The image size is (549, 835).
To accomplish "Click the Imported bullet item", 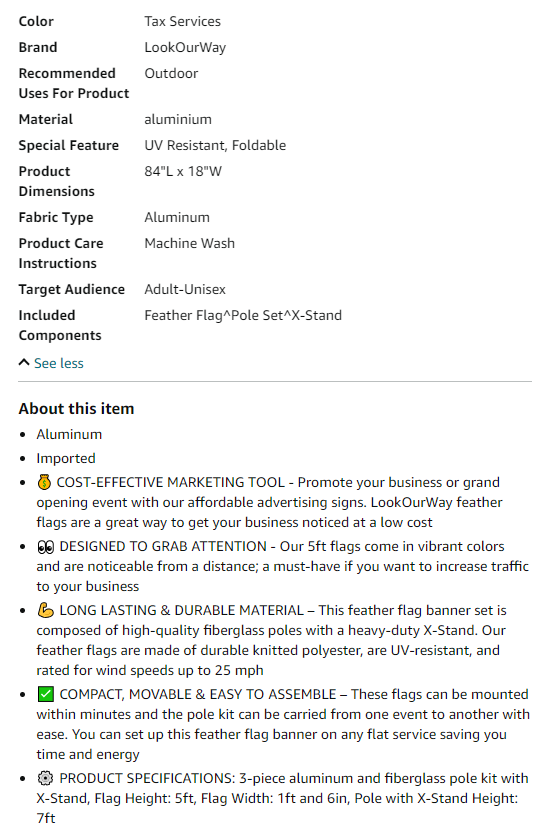I will (66, 458).
